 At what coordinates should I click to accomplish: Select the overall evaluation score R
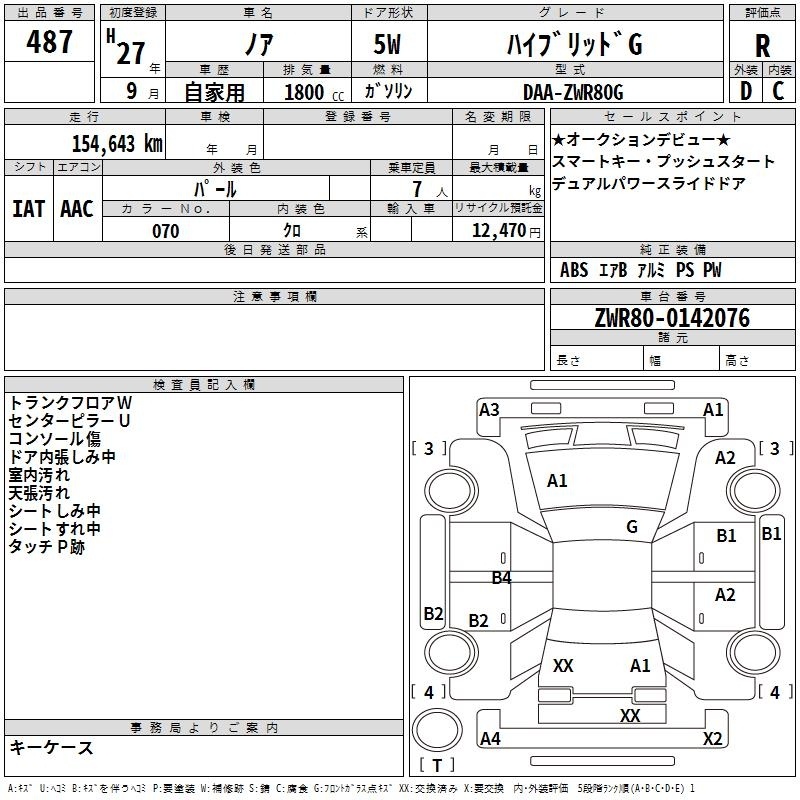pos(763,46)
